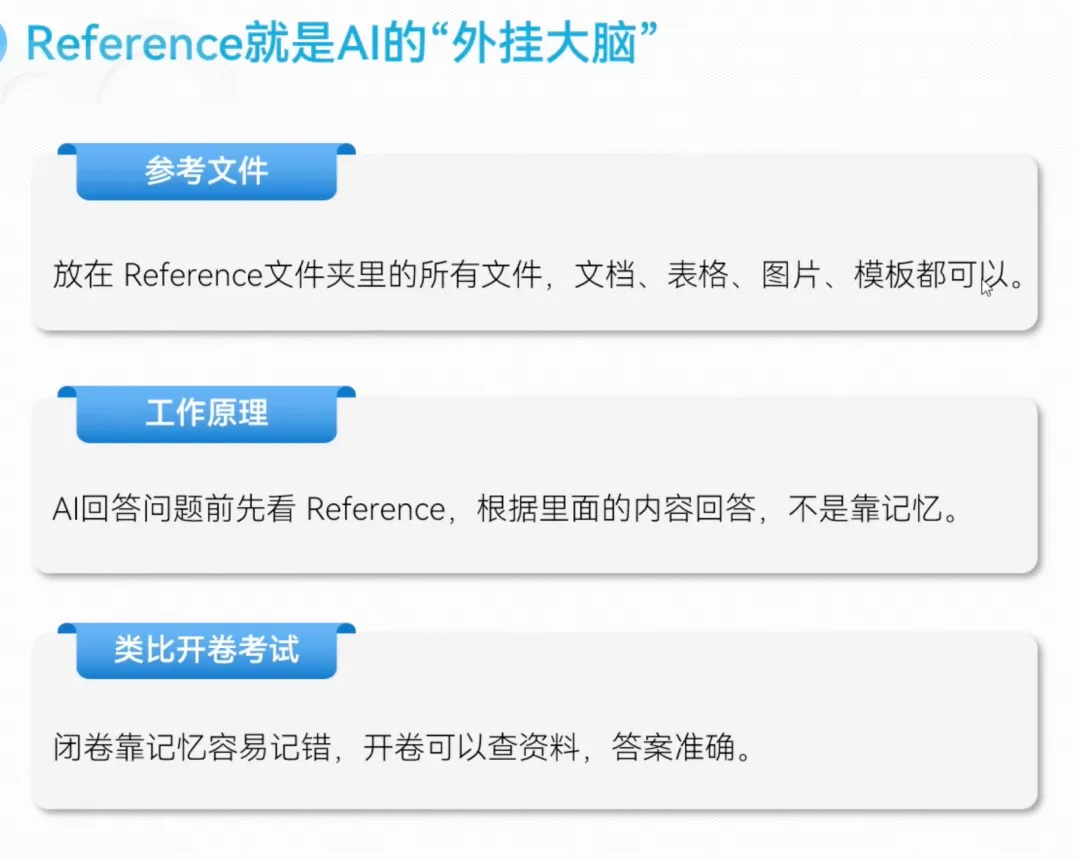Click the left ribbon fold of 参考文件 banner

coord(67,149)
